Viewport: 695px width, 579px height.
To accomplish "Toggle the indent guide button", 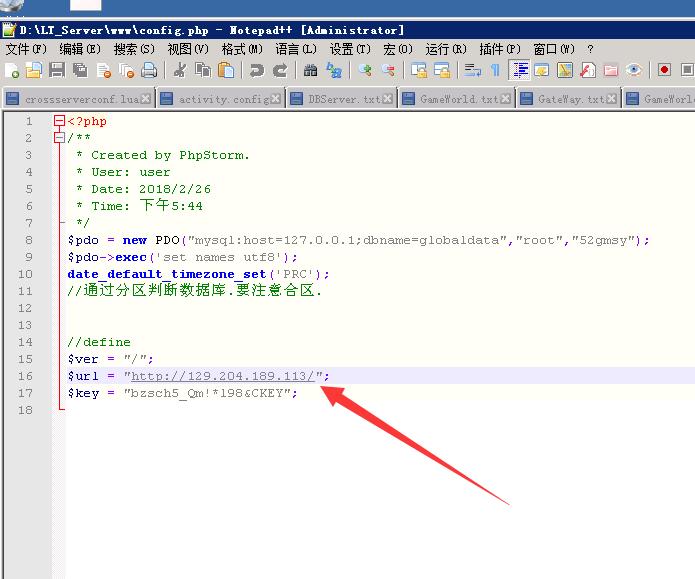I will click(x=520, y=70).
